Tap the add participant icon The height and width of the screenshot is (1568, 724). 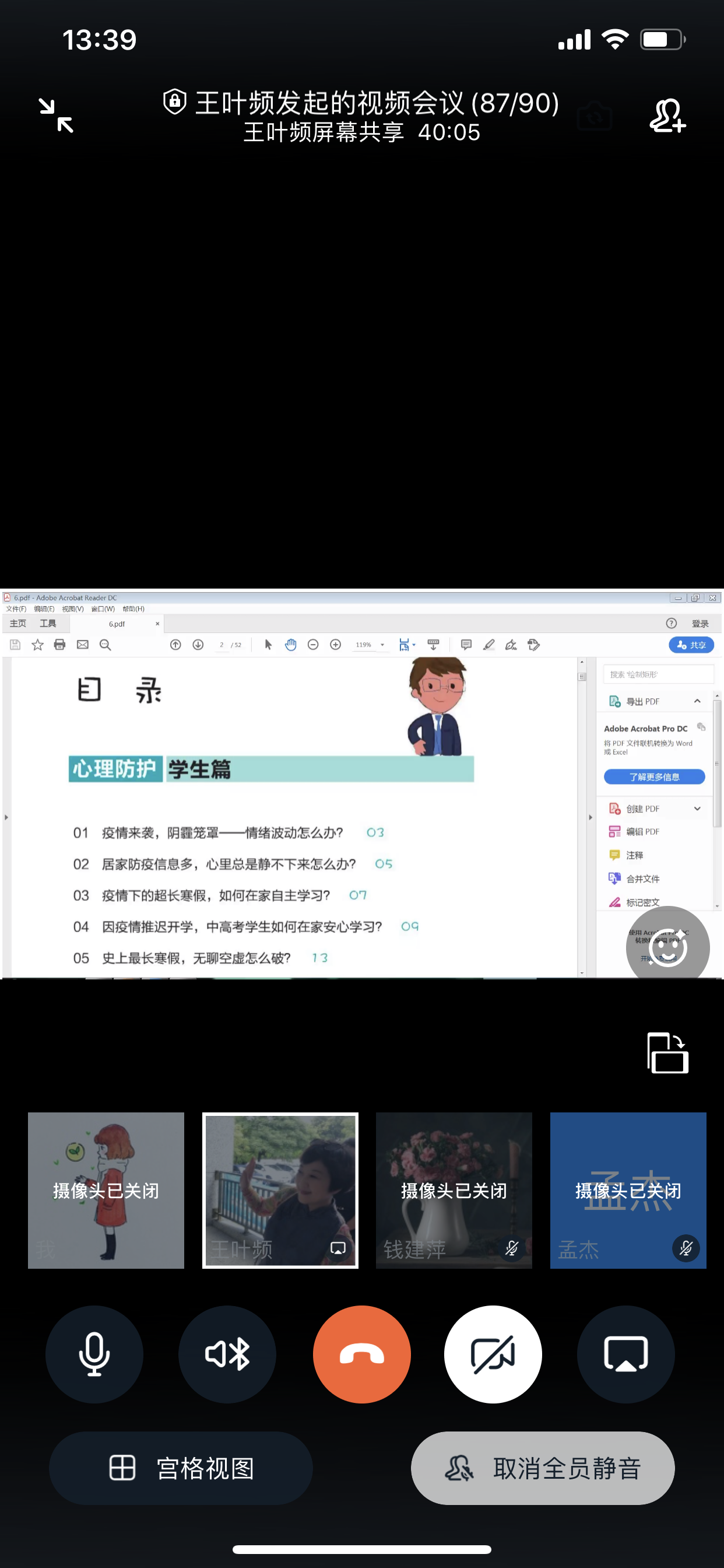tap(667, 116)
